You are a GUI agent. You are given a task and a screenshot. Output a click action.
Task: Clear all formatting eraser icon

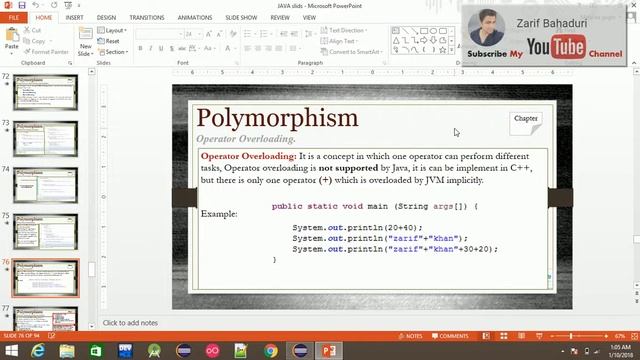(233, 34)
